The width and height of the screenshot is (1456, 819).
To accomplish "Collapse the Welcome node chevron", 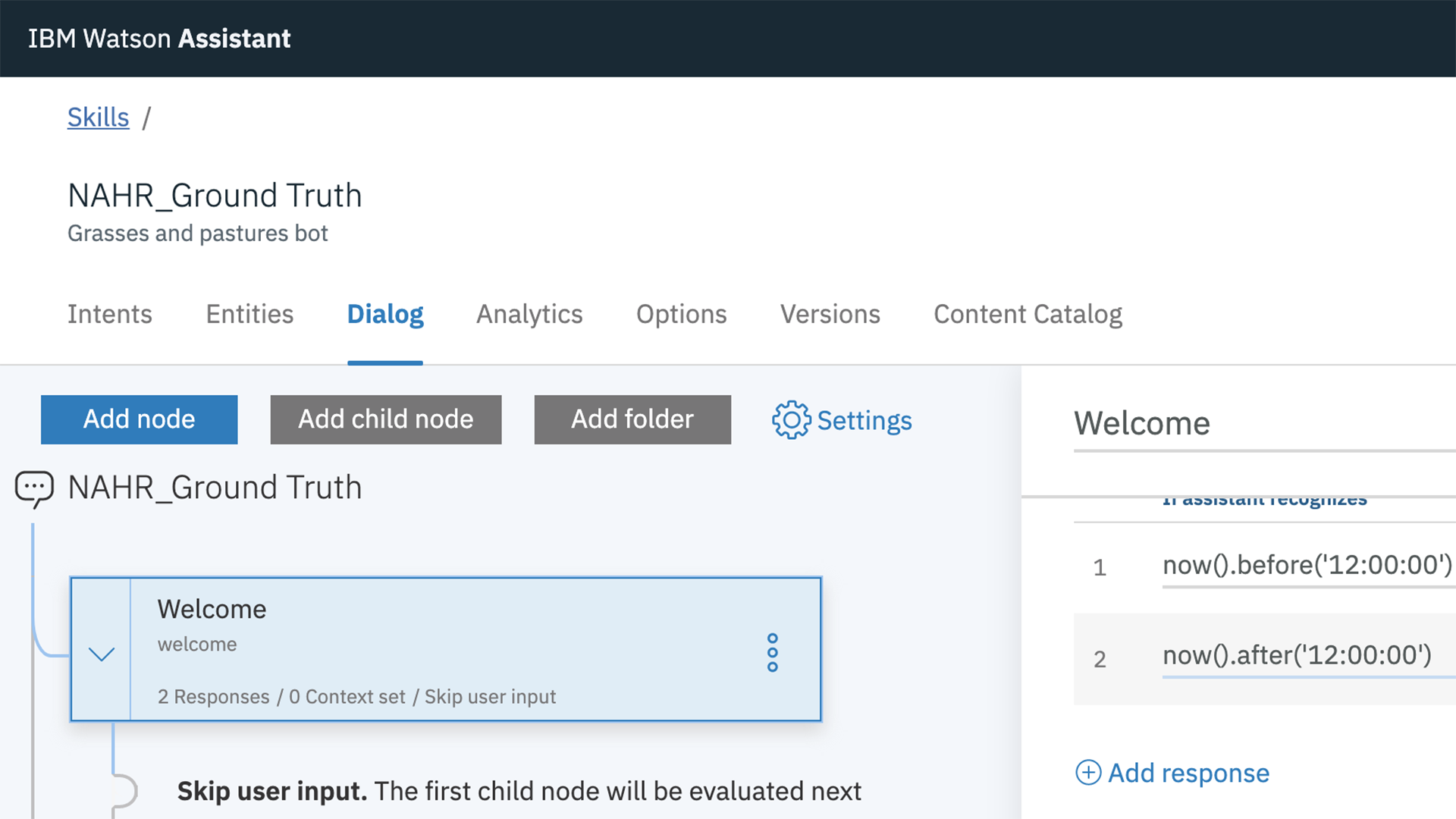I will click(x=101, y=652).
